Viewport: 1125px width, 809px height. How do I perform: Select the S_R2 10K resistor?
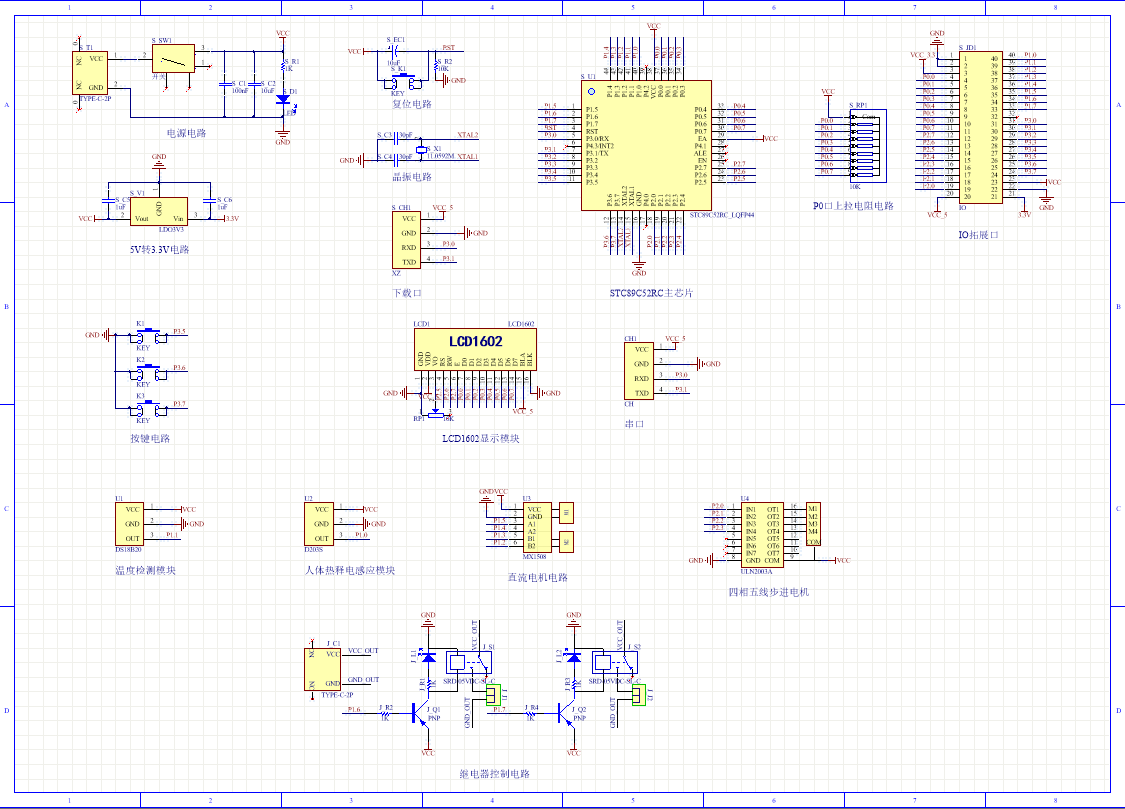tap(435, 65)
